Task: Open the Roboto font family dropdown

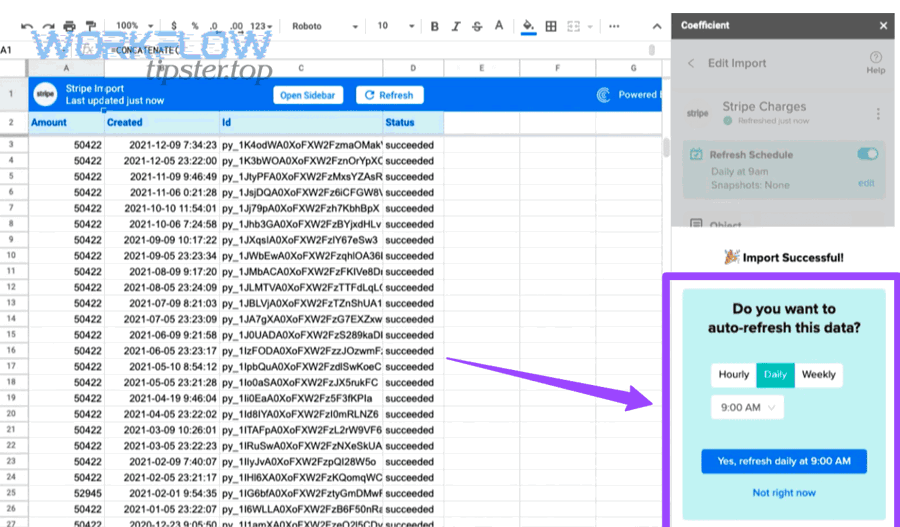Action: (325, 26)
